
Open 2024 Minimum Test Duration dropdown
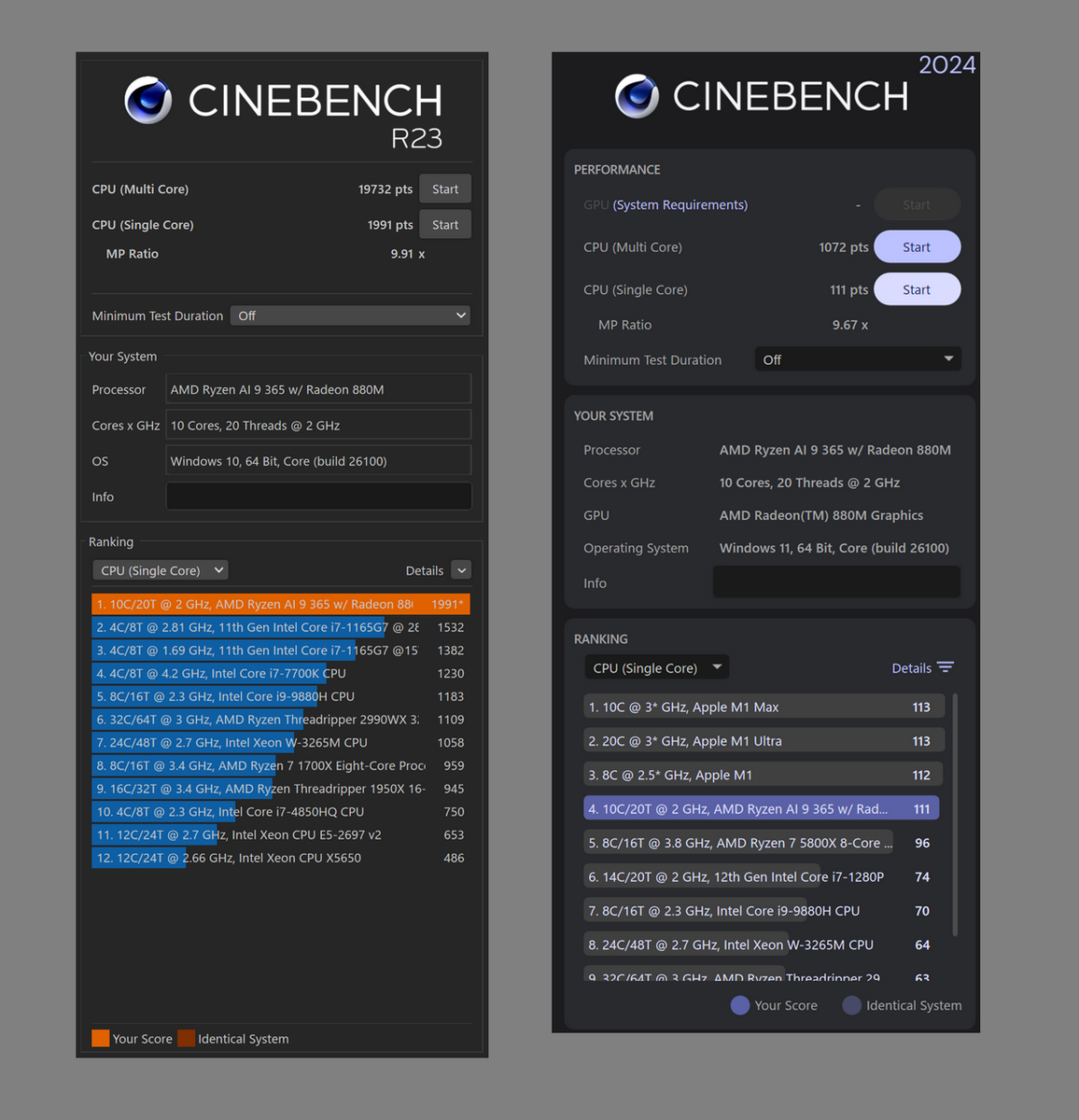pos(858,359)
